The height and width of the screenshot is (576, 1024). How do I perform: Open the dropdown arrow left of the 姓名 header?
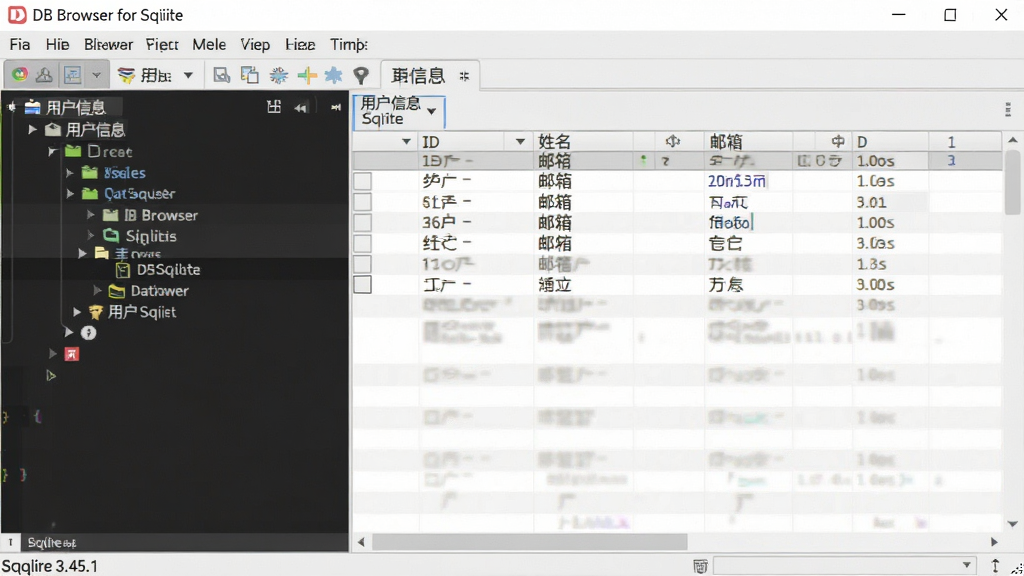coord(520,142)
